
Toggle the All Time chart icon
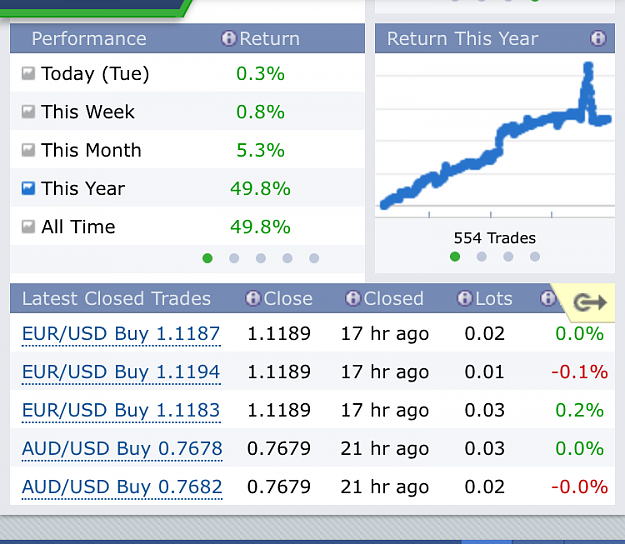pyautogui.click(x=28, y=227)
